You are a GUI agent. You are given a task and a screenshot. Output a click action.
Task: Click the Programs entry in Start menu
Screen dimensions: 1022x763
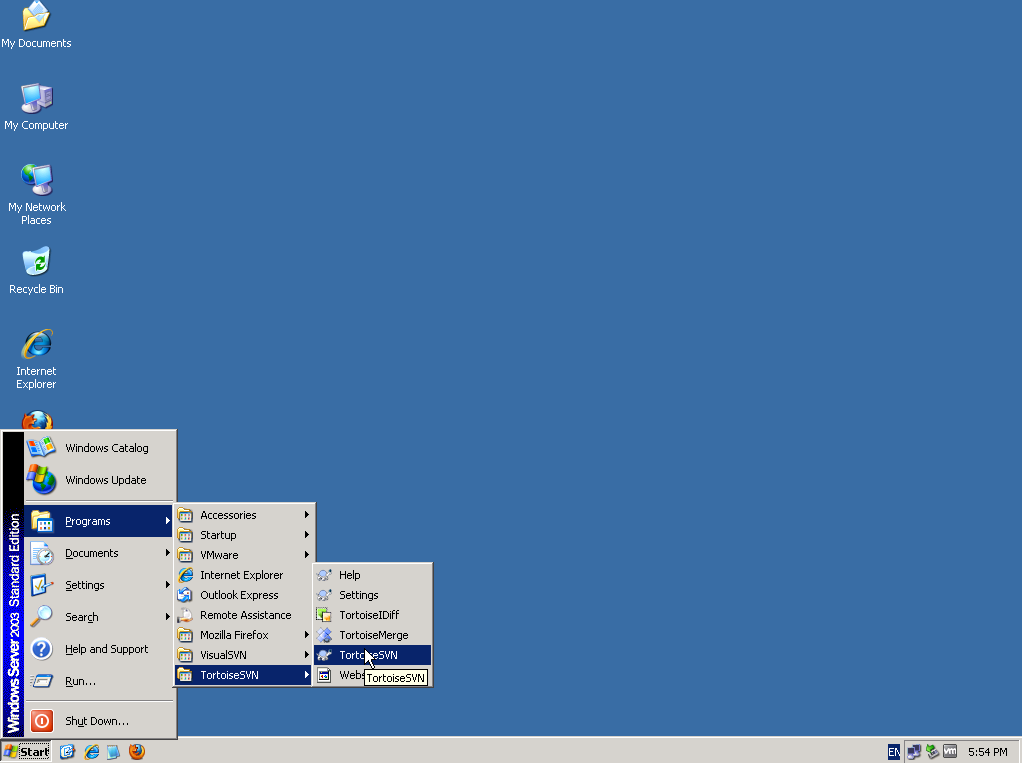coord(98,521)
